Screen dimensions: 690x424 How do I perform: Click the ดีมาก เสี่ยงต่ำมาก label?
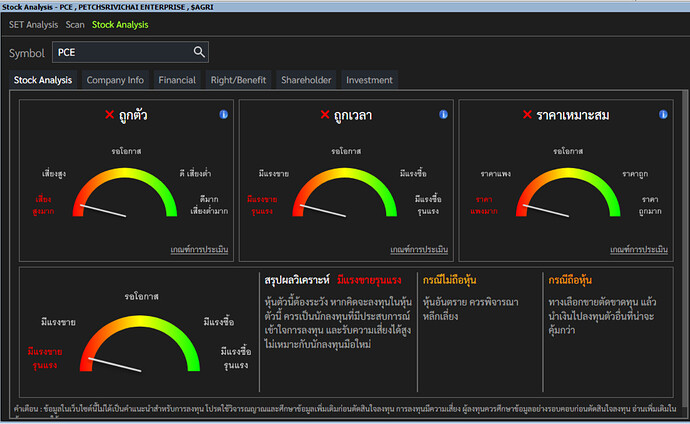[x=209, y=205]
